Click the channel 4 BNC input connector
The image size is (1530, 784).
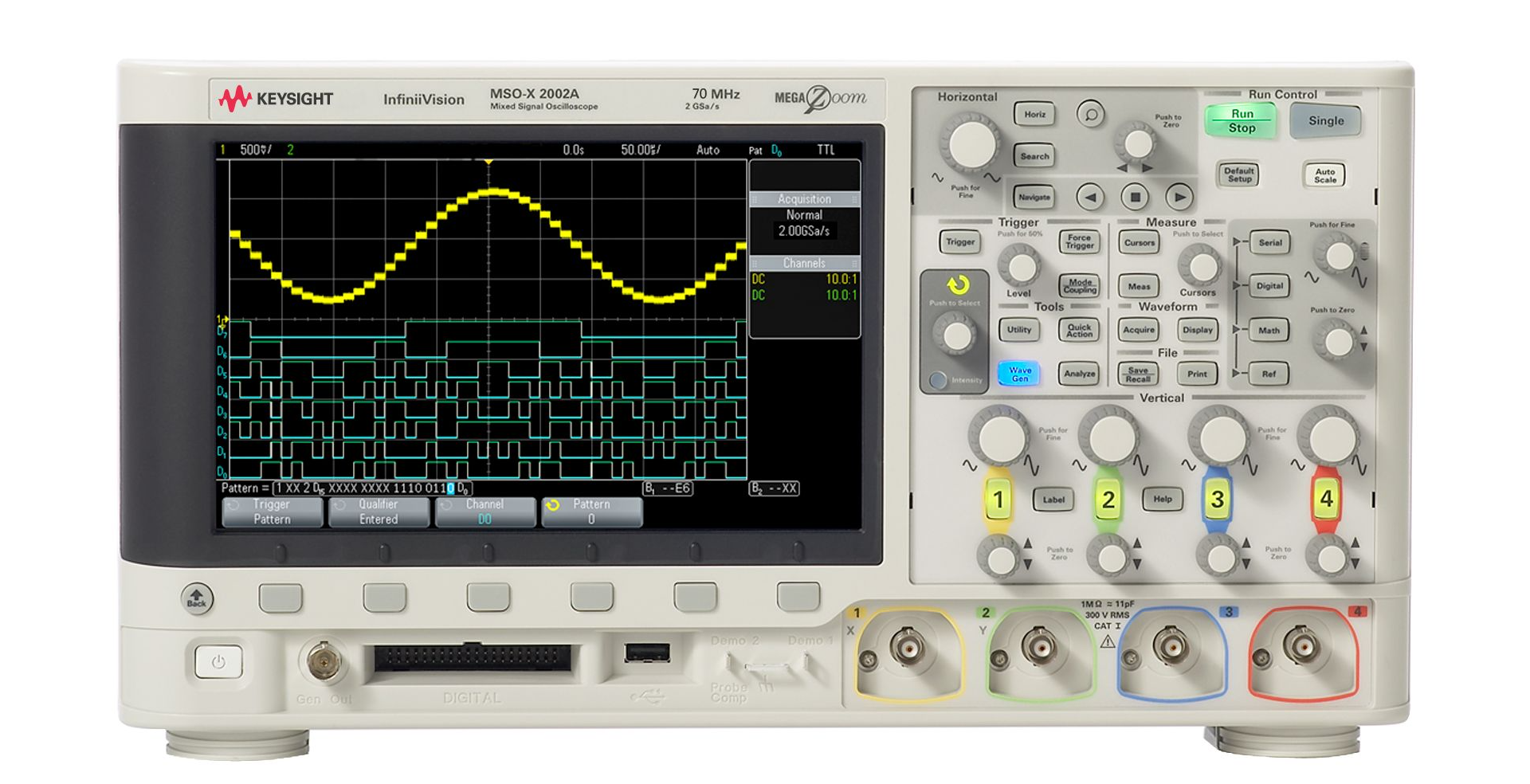point(1303,647)
